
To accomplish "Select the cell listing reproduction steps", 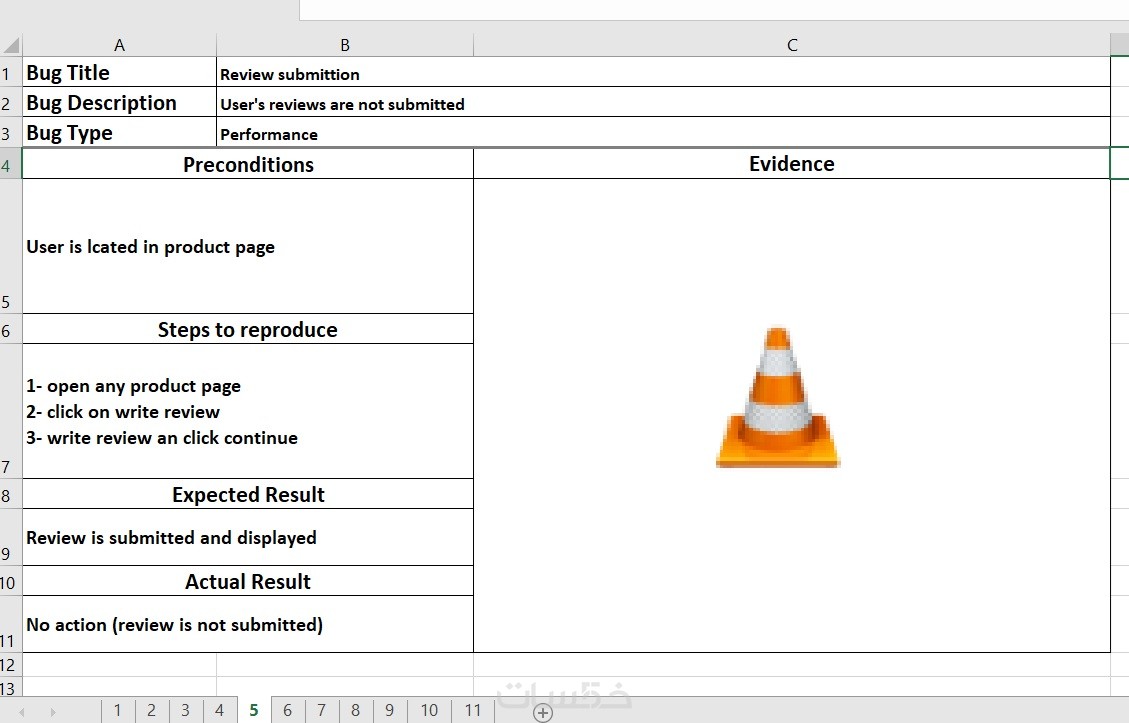I will point(248,411).
